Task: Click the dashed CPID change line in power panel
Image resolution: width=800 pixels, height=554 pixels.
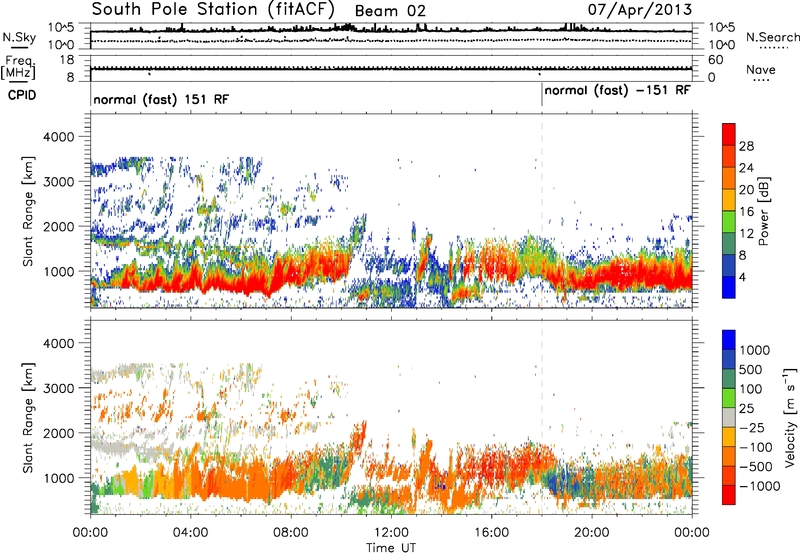Action: [x=542, y=211]
